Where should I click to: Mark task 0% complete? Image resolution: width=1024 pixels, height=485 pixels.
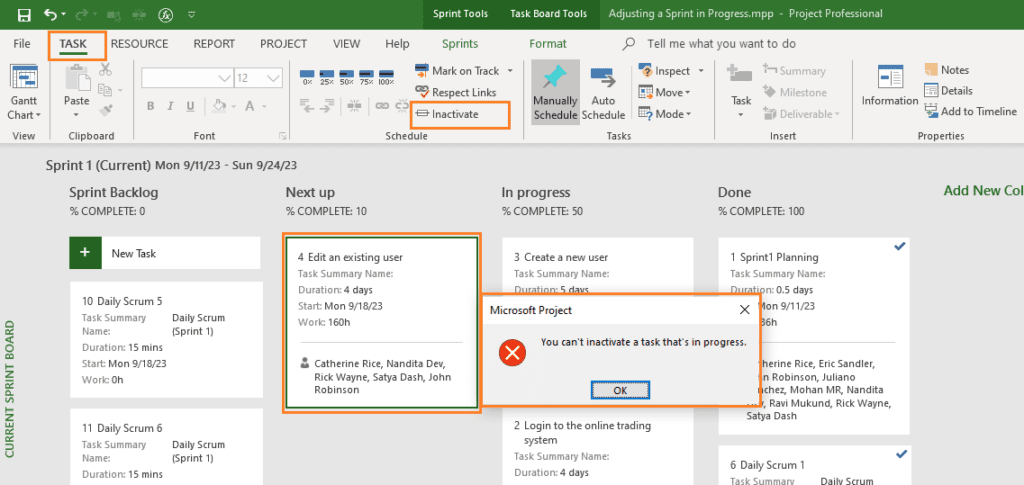(308, 77)
